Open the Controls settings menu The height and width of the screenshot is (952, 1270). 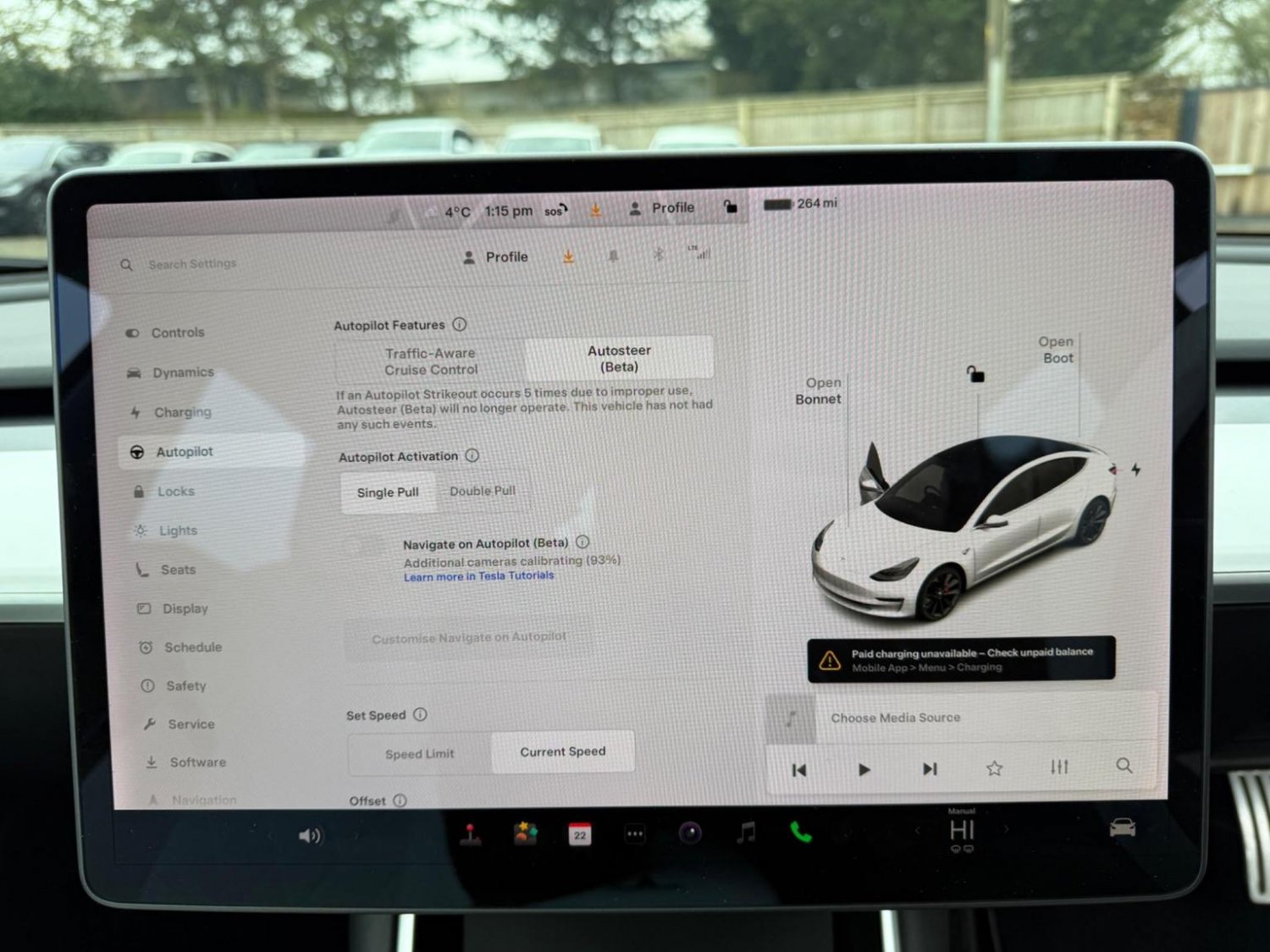(166, 333)
